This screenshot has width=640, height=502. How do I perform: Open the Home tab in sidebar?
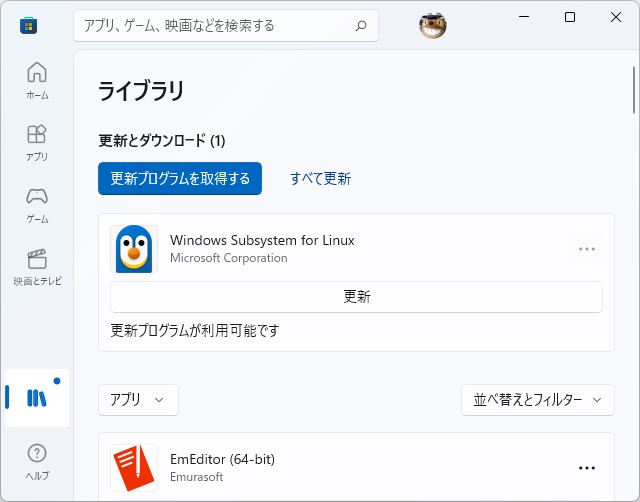(x=37, y=80)
